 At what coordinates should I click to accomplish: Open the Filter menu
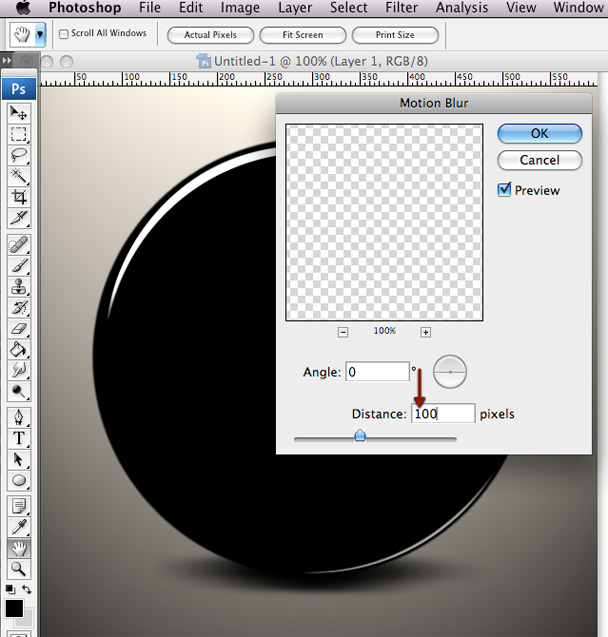click(x=401, y=7)
